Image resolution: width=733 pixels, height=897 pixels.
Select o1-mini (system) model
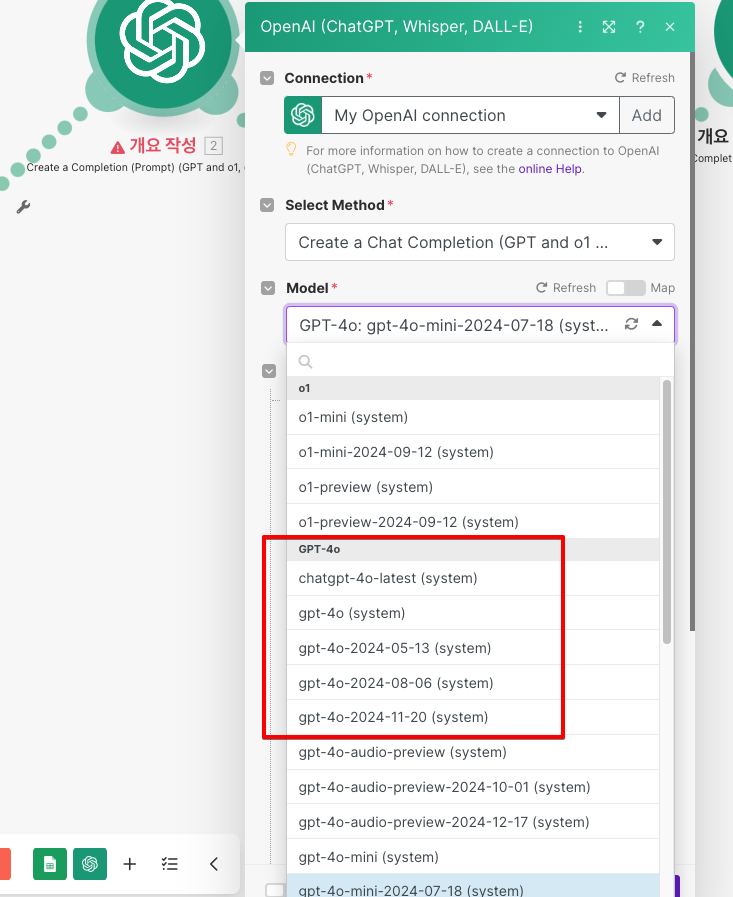473,417
